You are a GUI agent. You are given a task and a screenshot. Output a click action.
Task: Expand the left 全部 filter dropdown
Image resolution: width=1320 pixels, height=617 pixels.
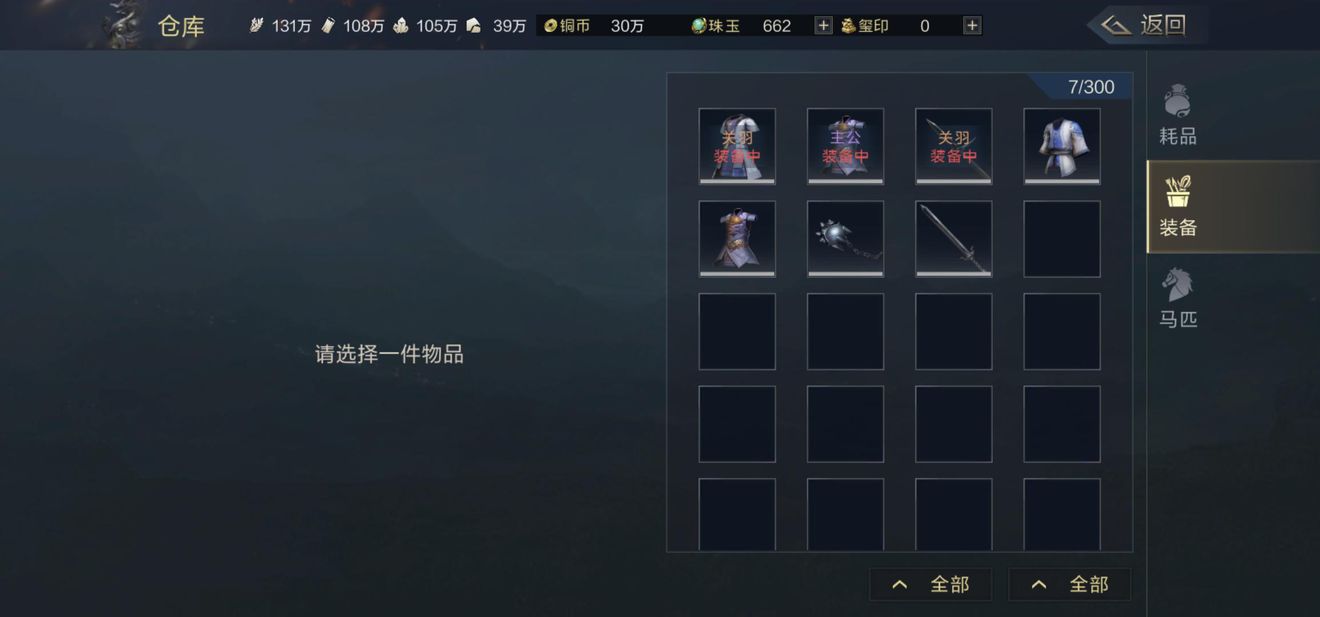(930, 585)
